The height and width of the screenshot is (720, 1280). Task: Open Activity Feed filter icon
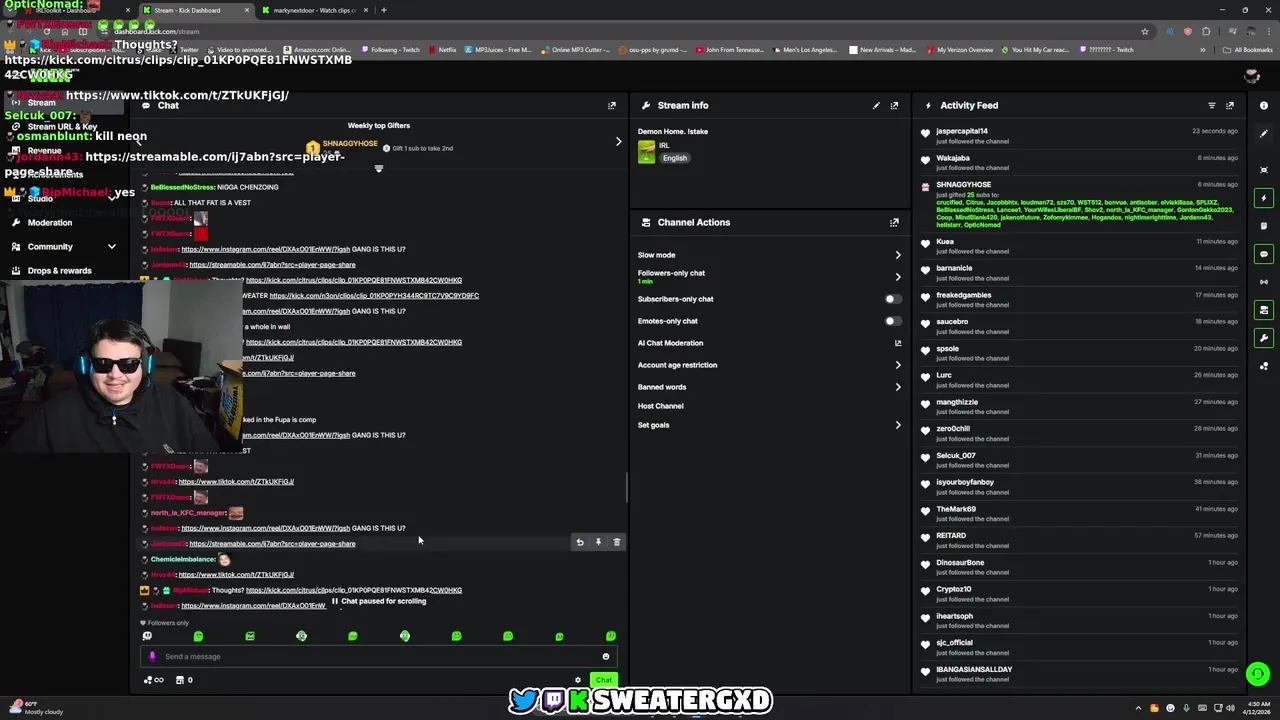1212,105
